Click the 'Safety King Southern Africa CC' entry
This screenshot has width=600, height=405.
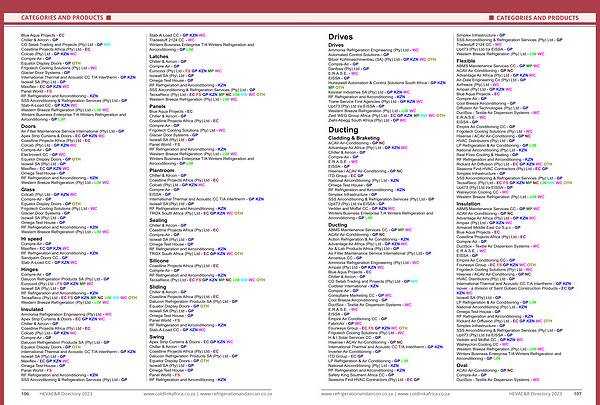(361, 375)
